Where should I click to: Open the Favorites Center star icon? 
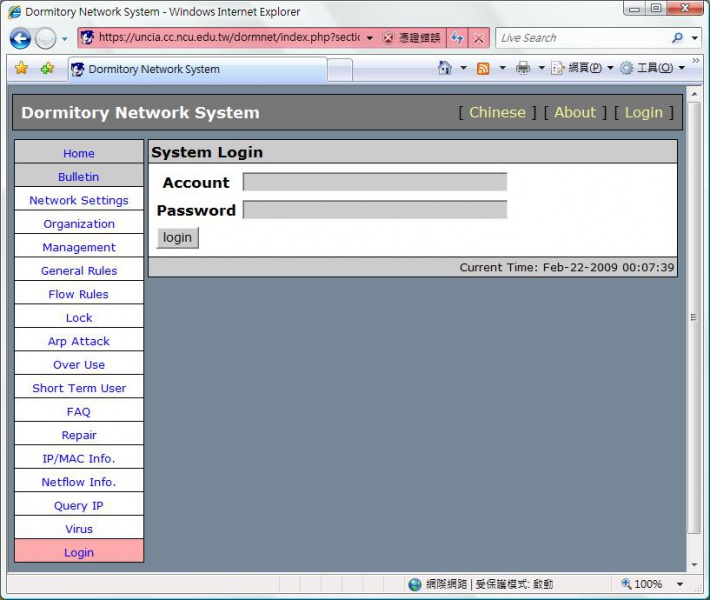21,68
